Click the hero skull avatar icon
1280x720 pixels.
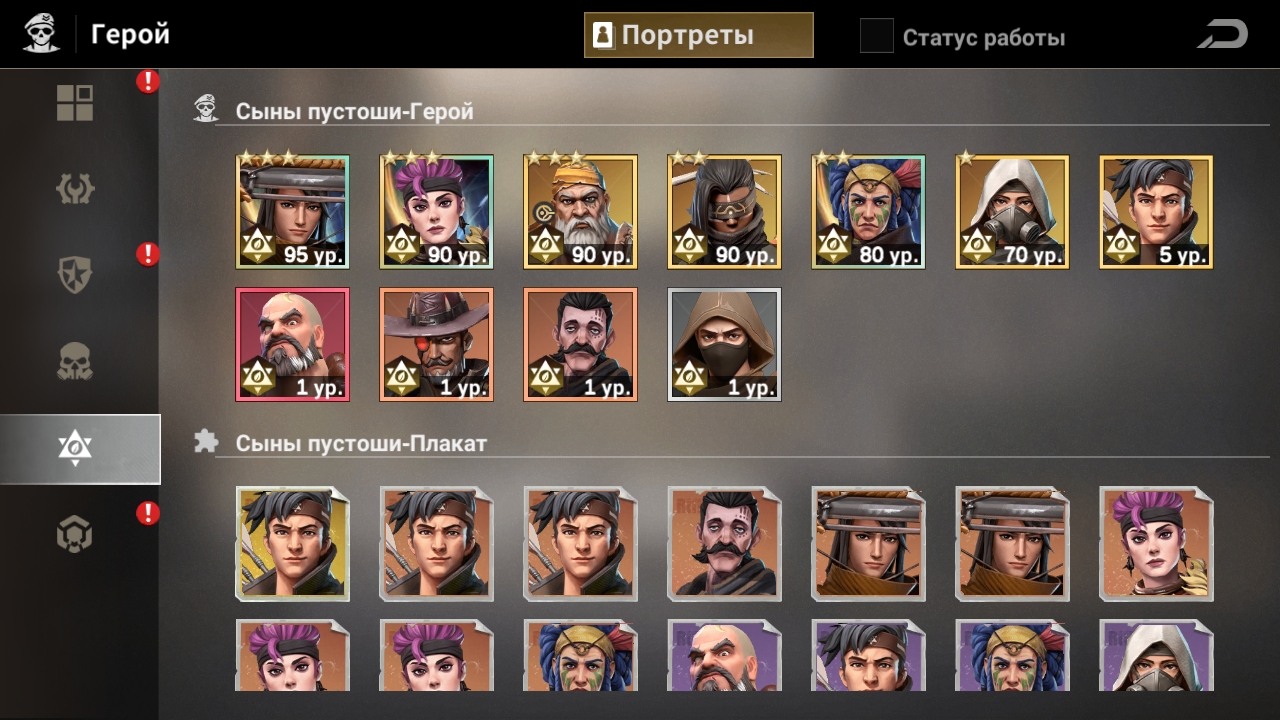[41, 34]
